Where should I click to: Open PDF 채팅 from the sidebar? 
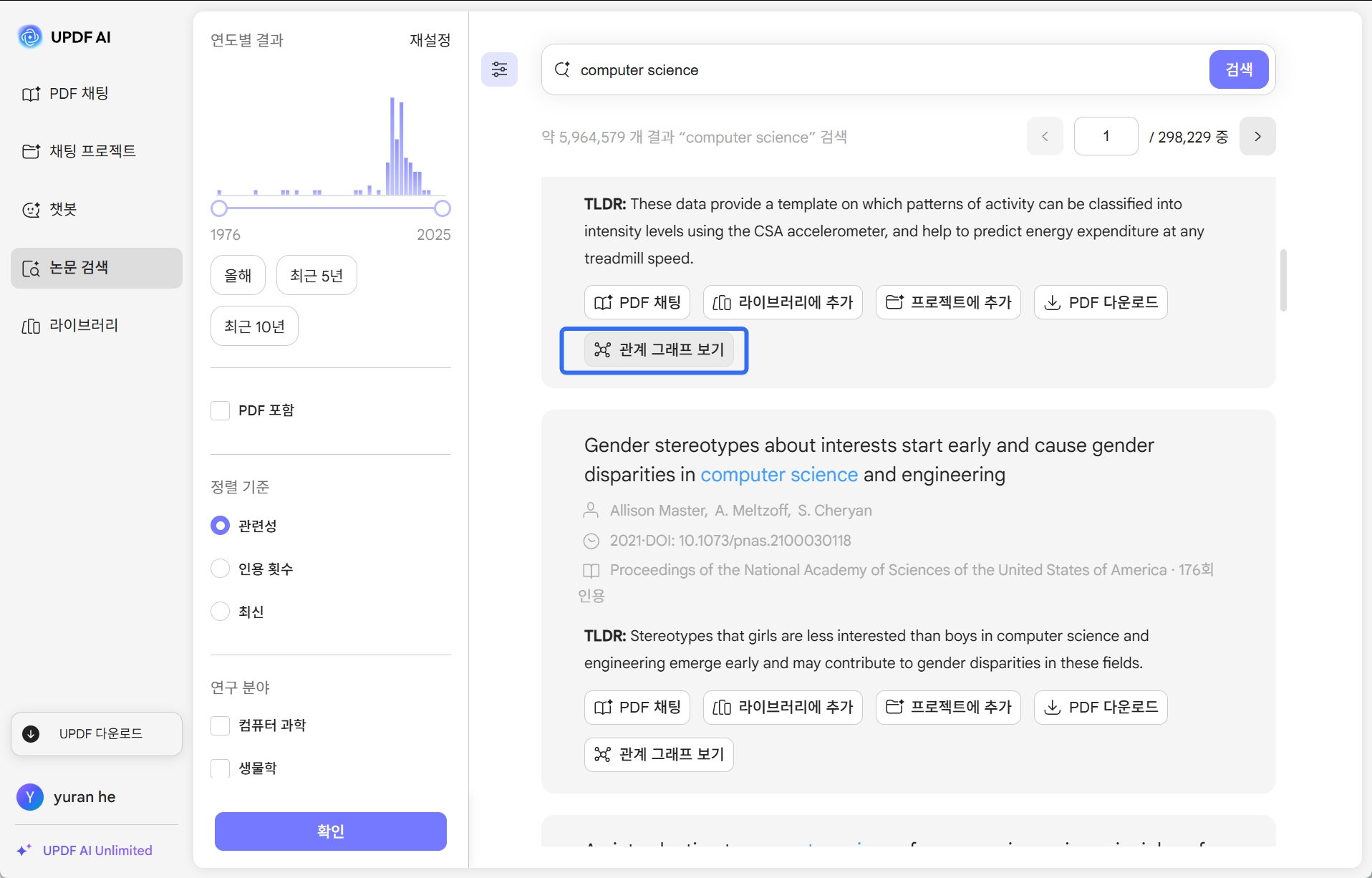click(x=66, y=94)
